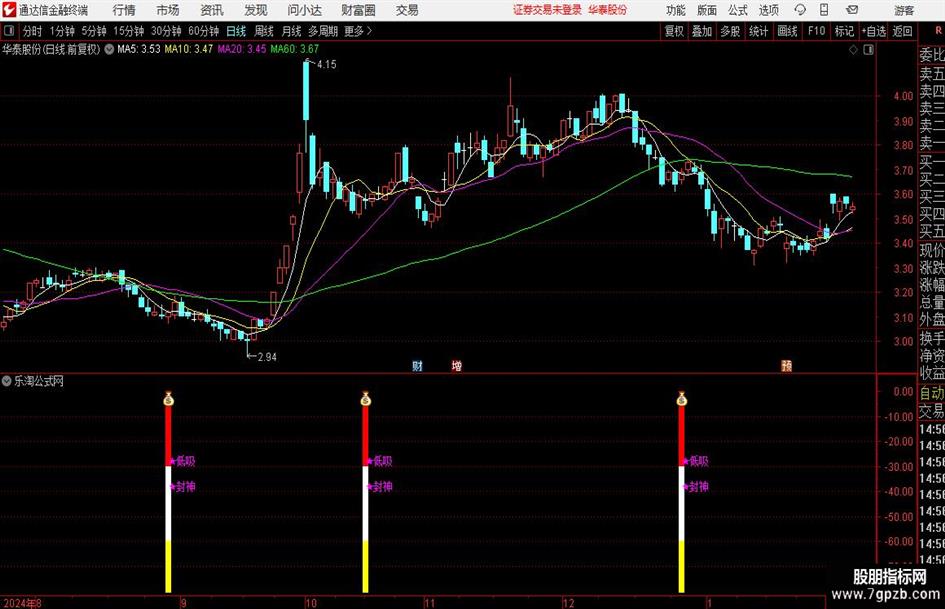The width and height of the screenshot is (945, 609).
Task: Click third 封神 signal label
Action: pyautogui.click(x=699, y=487)
